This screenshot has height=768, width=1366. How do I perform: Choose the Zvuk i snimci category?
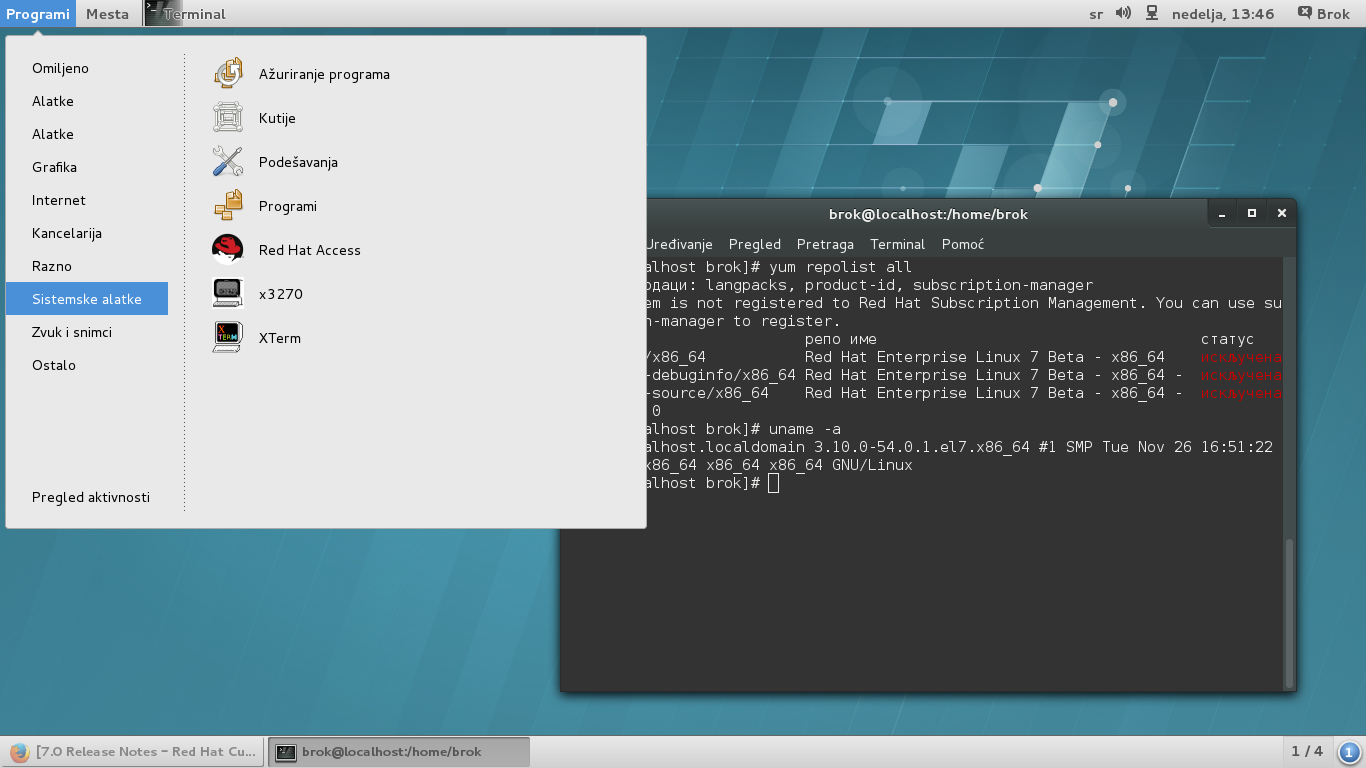(87, 332)
